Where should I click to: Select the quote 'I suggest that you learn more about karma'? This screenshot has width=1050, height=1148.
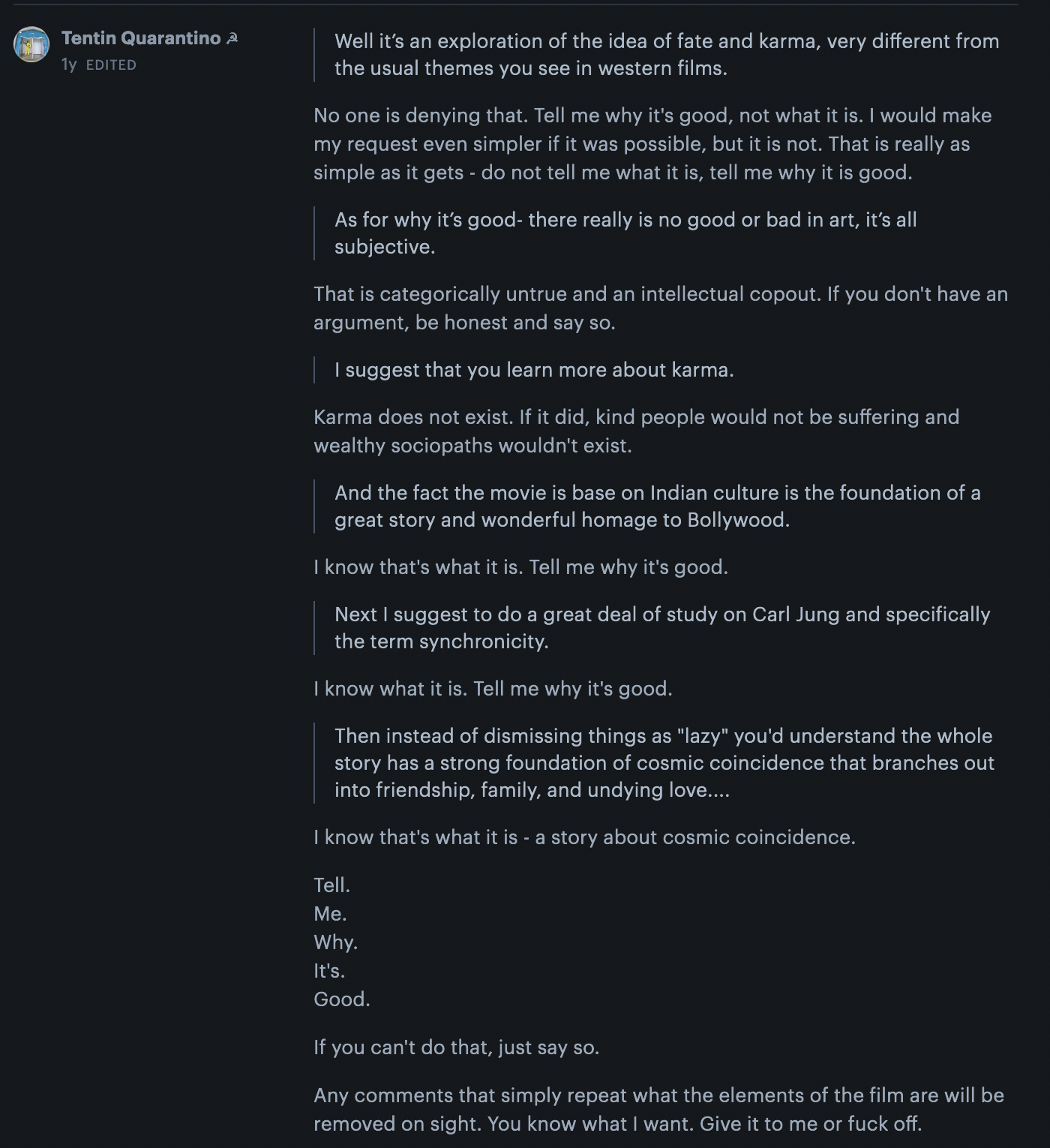pyautogui.click(x=534, y=370)
